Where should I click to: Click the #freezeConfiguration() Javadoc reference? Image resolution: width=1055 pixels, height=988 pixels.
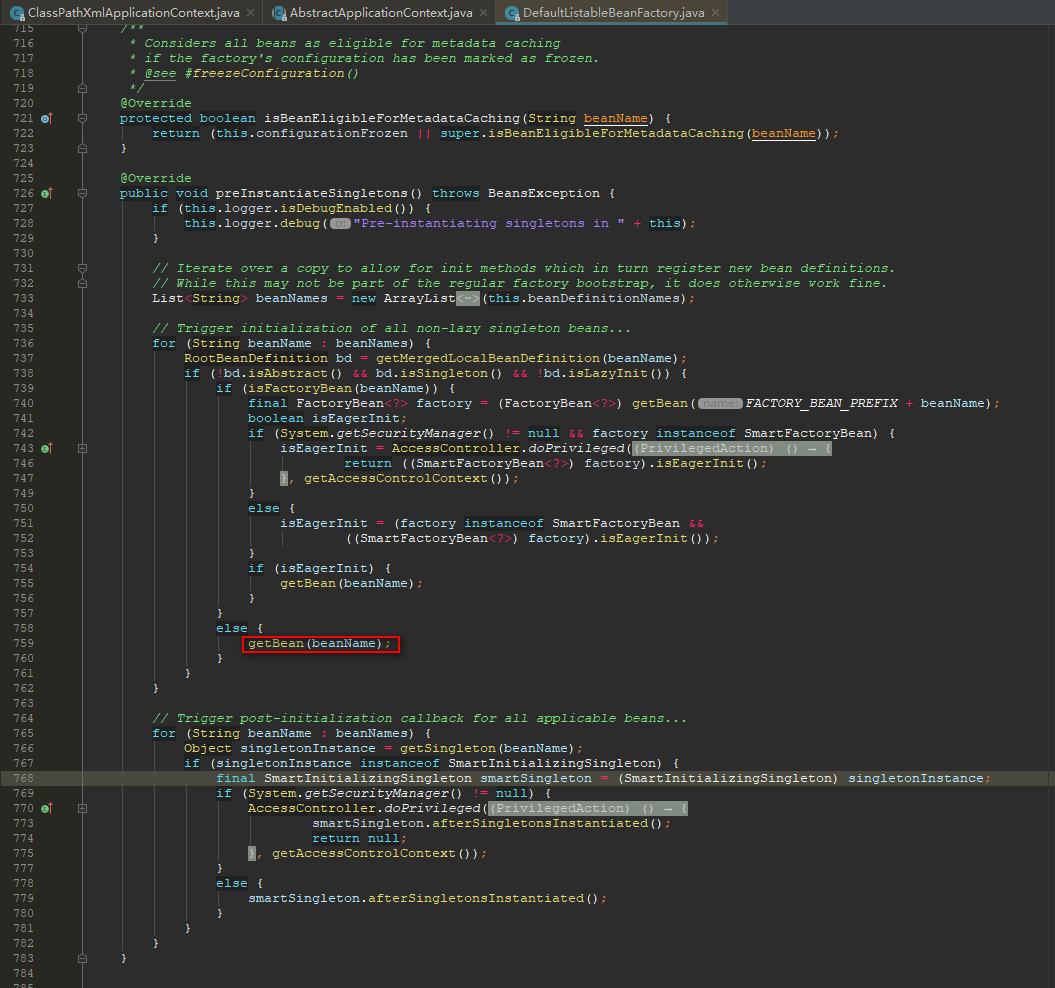pos(271,73)
